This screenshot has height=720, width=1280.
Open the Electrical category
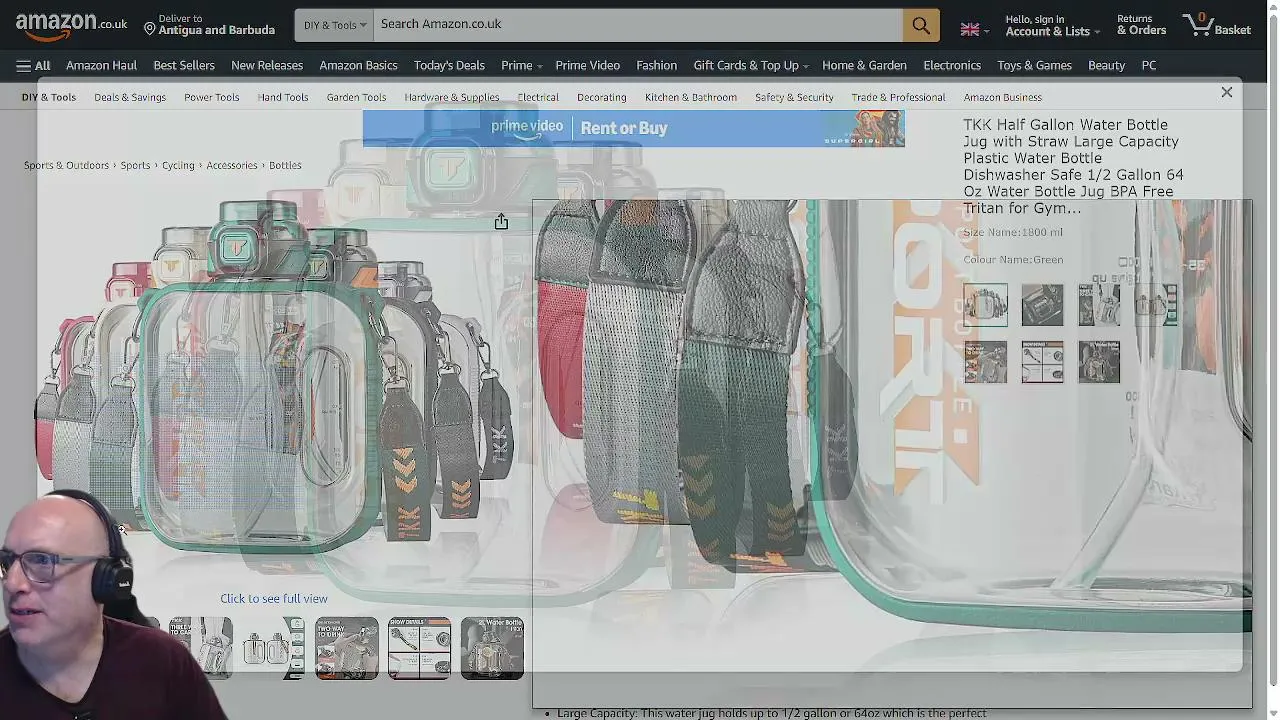[x=538, y=98]
